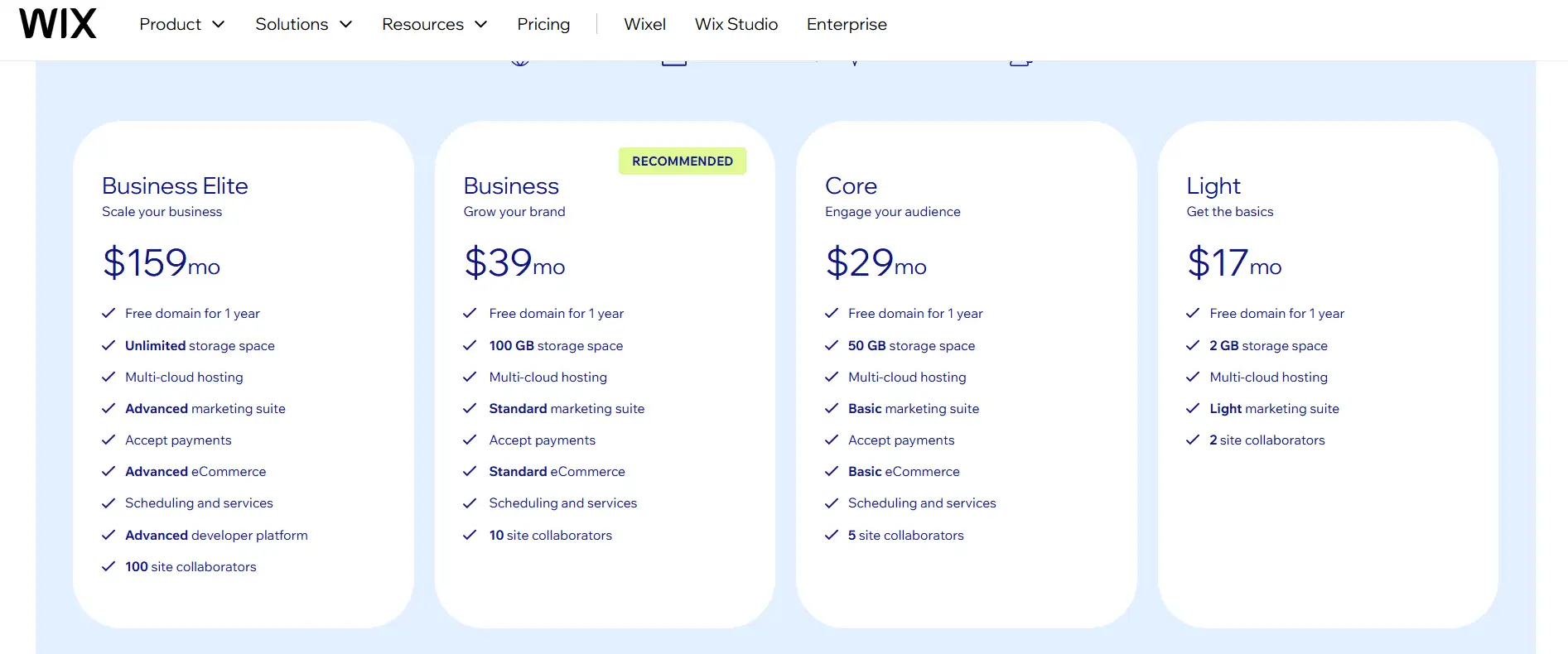Open the Wixel link
Screen dimensions: 1568x654
tap(644, 24)
